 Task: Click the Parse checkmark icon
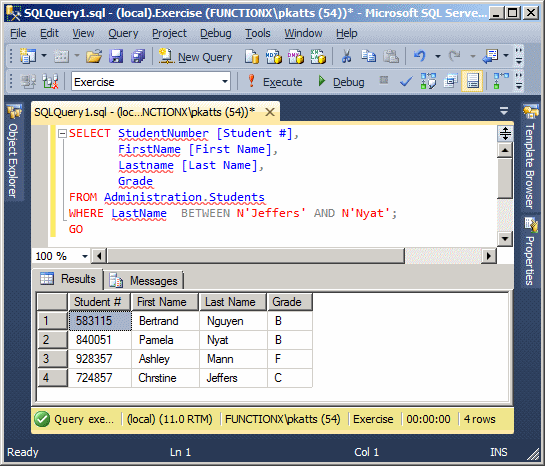point(406,82)
